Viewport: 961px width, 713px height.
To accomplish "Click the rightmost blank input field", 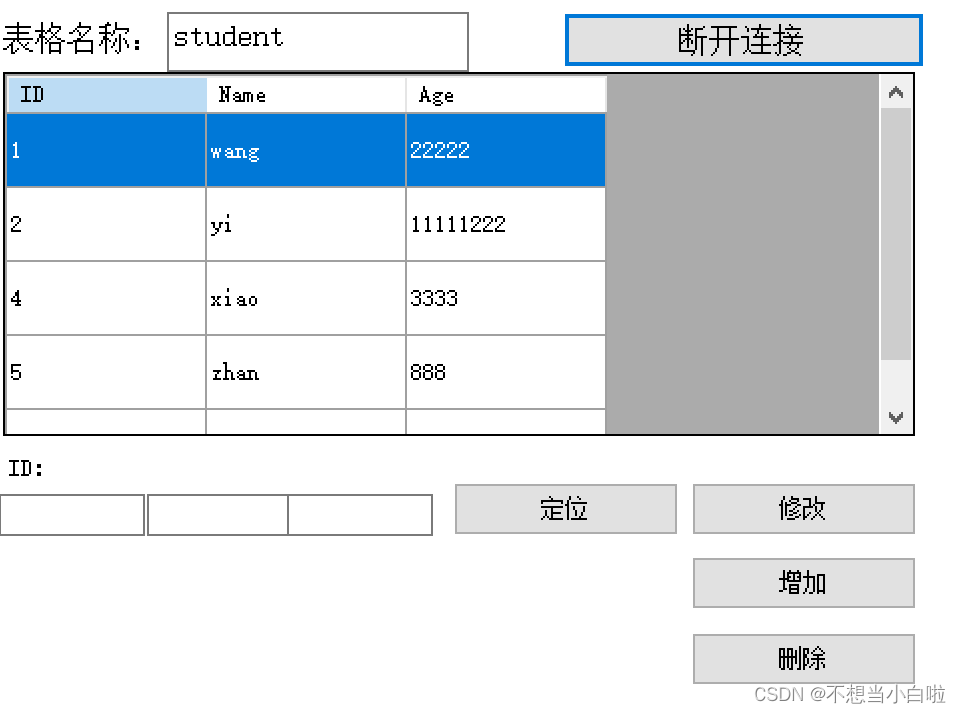I will [x=360, y=515].
